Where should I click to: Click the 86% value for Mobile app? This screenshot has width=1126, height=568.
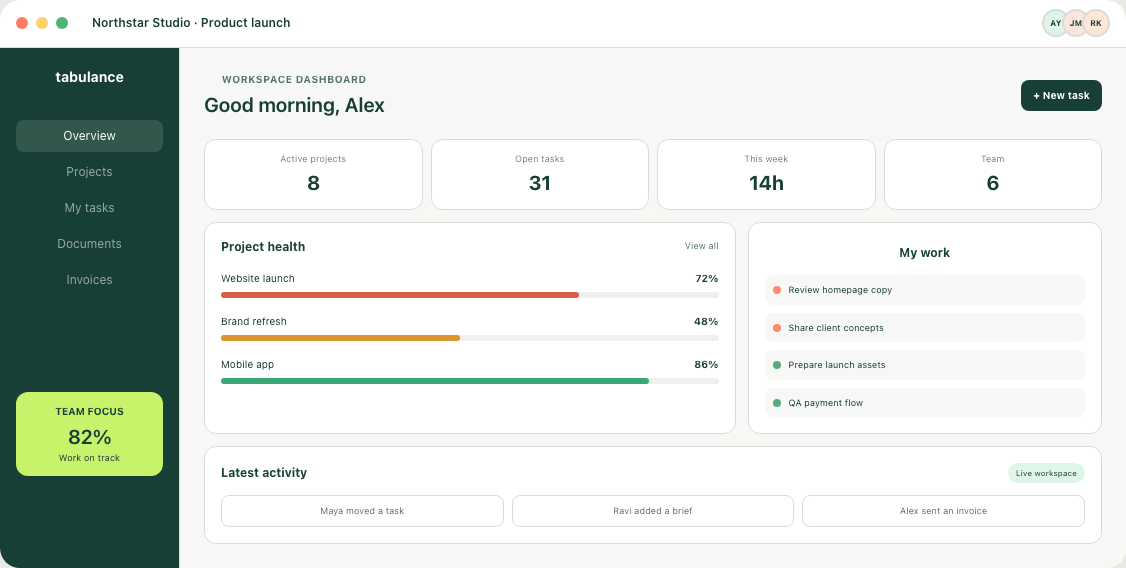[x=706, y=365]
